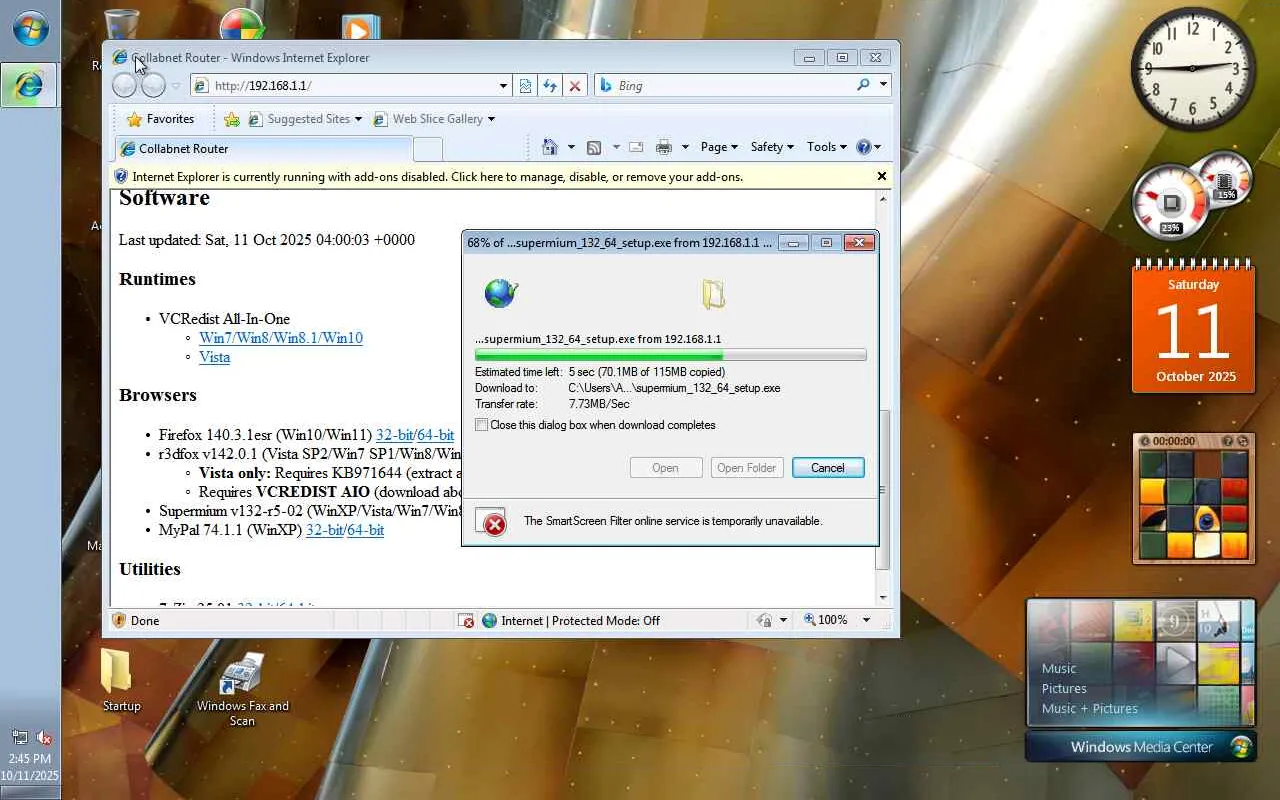Click the RSS Feeds icon
Viewport: 1280px width, 800px height.
(x=594, y=147)
